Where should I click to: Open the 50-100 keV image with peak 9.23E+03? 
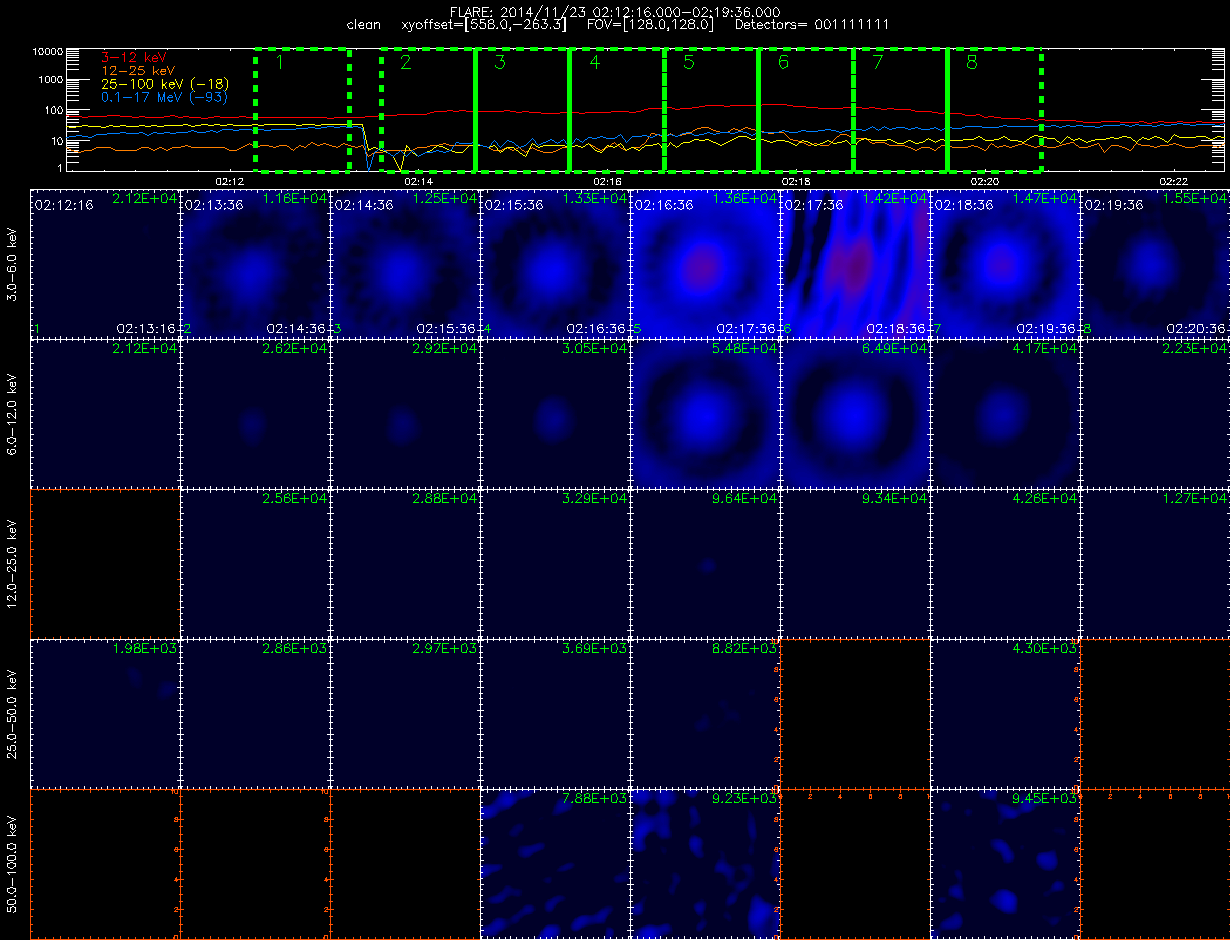pos(705,863)
